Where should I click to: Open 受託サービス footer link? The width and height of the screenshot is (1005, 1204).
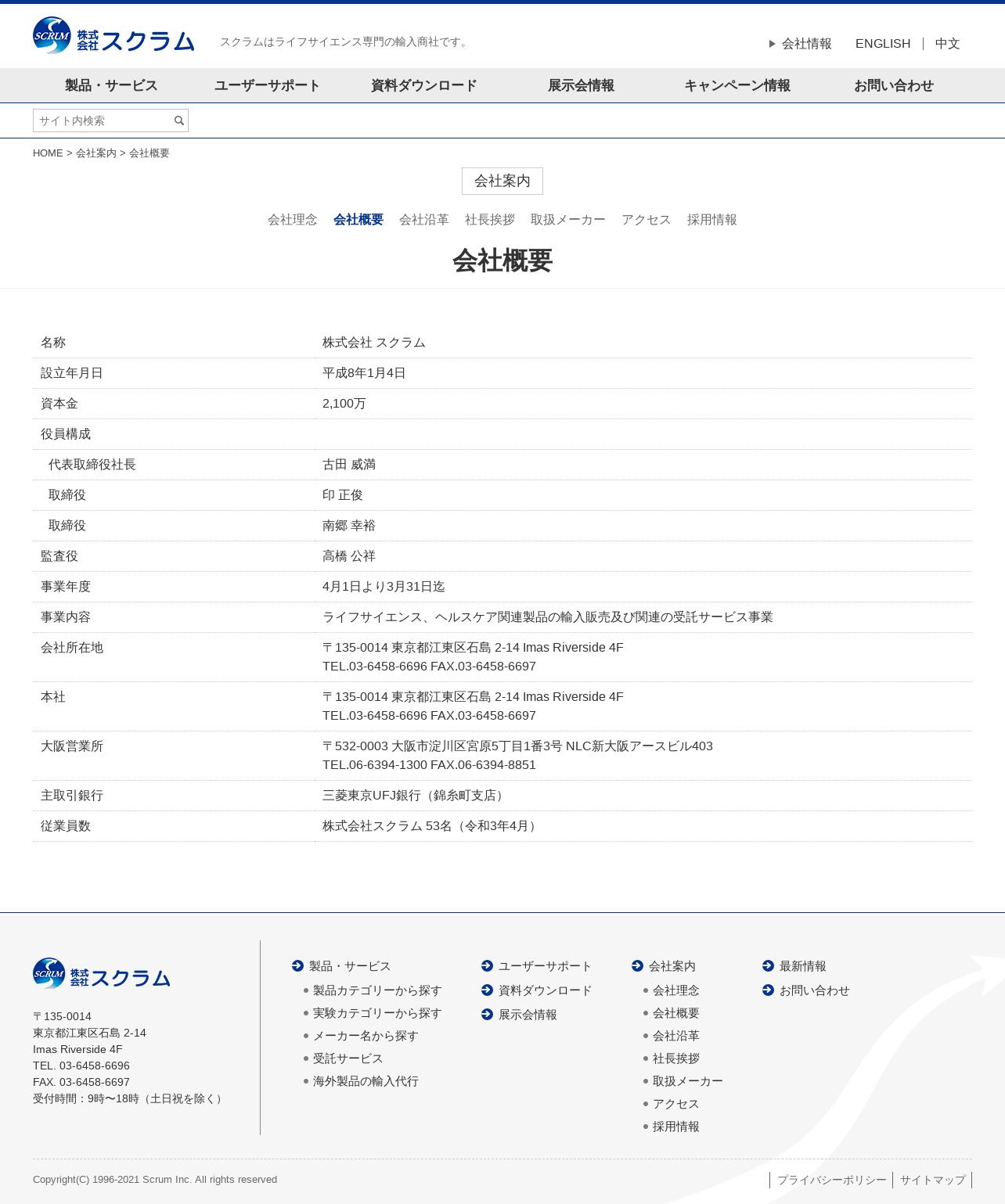tap(348, 1058)
